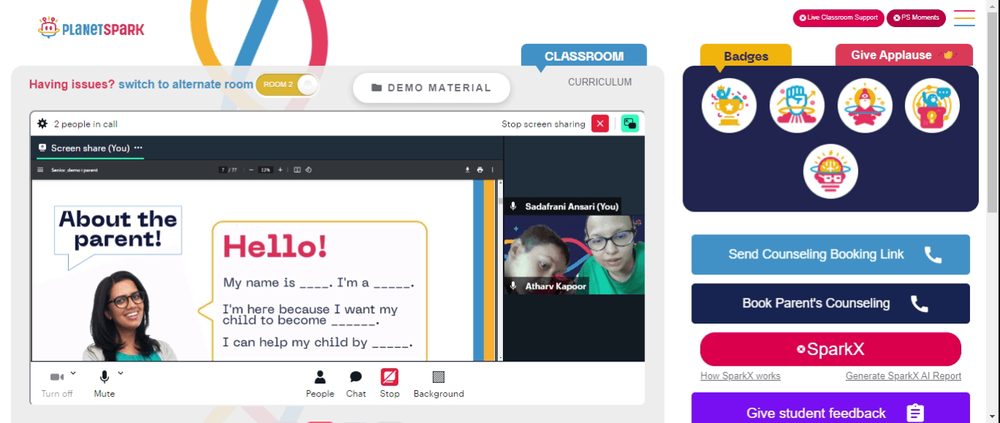Click the red Stop sharing icon

[x=390, y=377]
